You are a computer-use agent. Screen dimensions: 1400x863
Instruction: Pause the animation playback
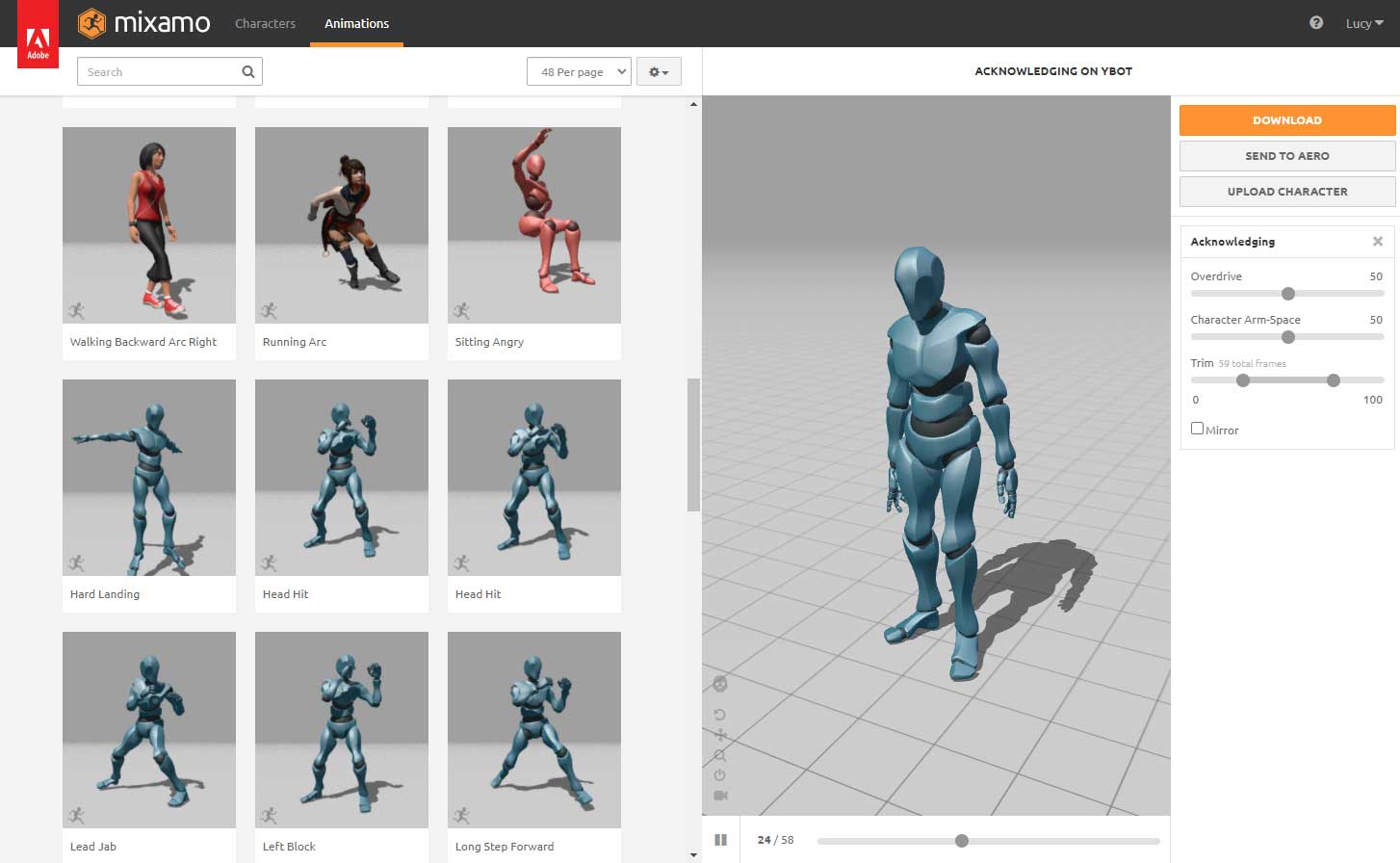coord(720,839)
